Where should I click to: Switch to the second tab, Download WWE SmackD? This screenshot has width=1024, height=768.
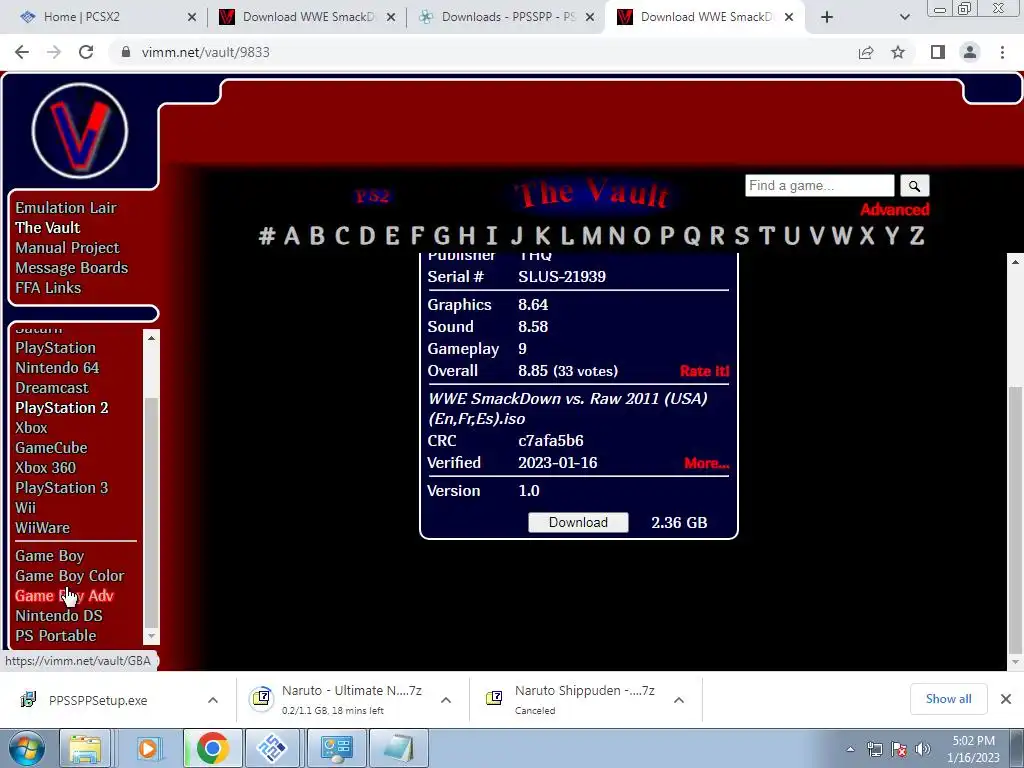tap(309, 17)
